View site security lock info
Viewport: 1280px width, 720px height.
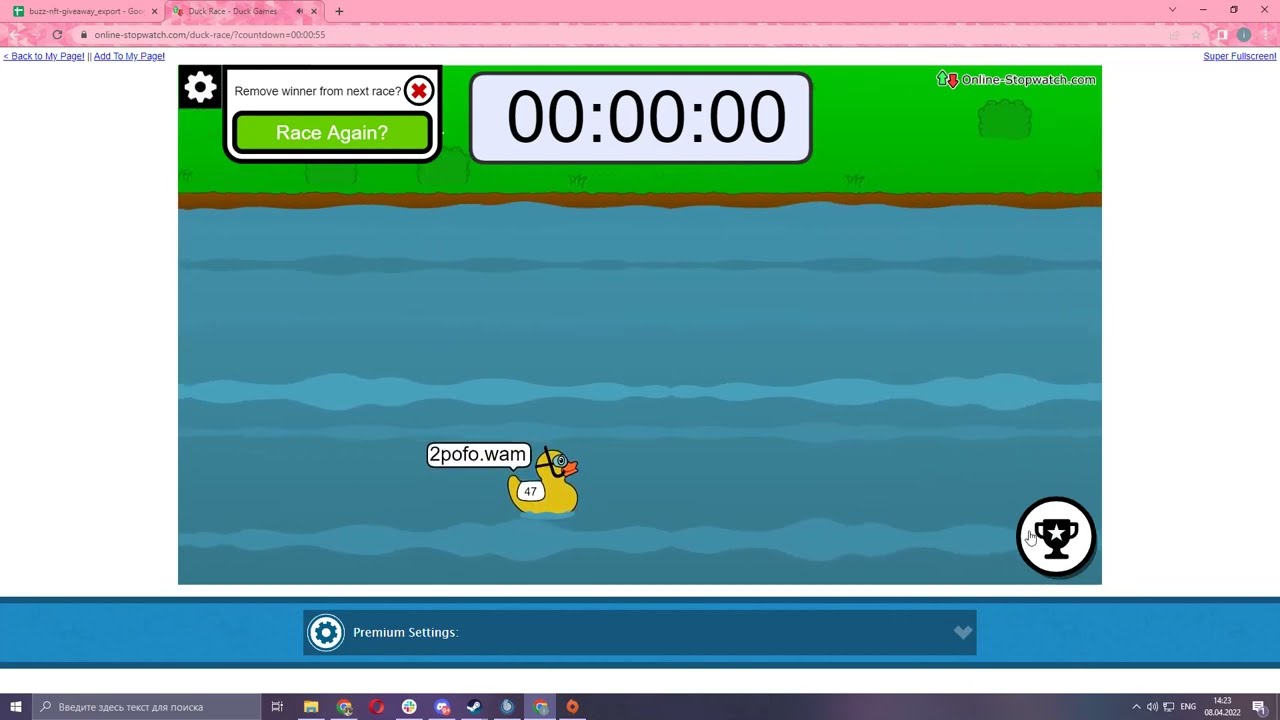(x=84, y=34)
